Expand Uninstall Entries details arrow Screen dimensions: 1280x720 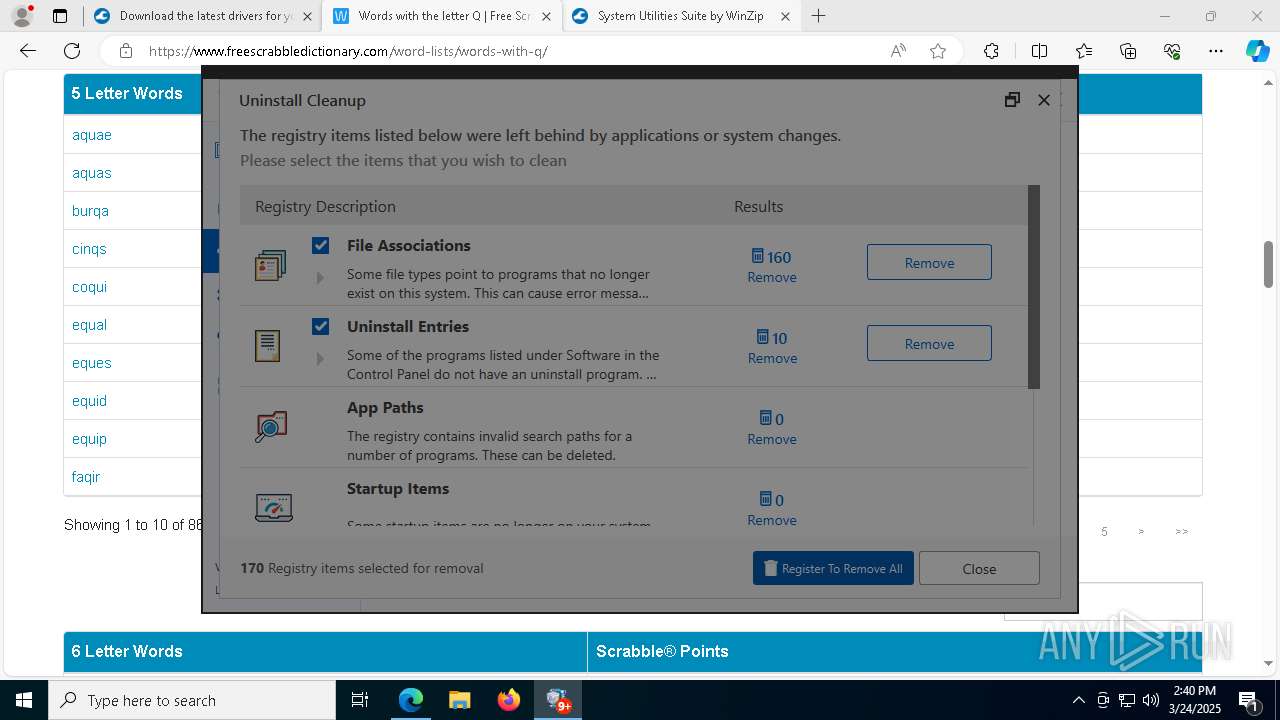pyautogui.click(x=320, y=359)
